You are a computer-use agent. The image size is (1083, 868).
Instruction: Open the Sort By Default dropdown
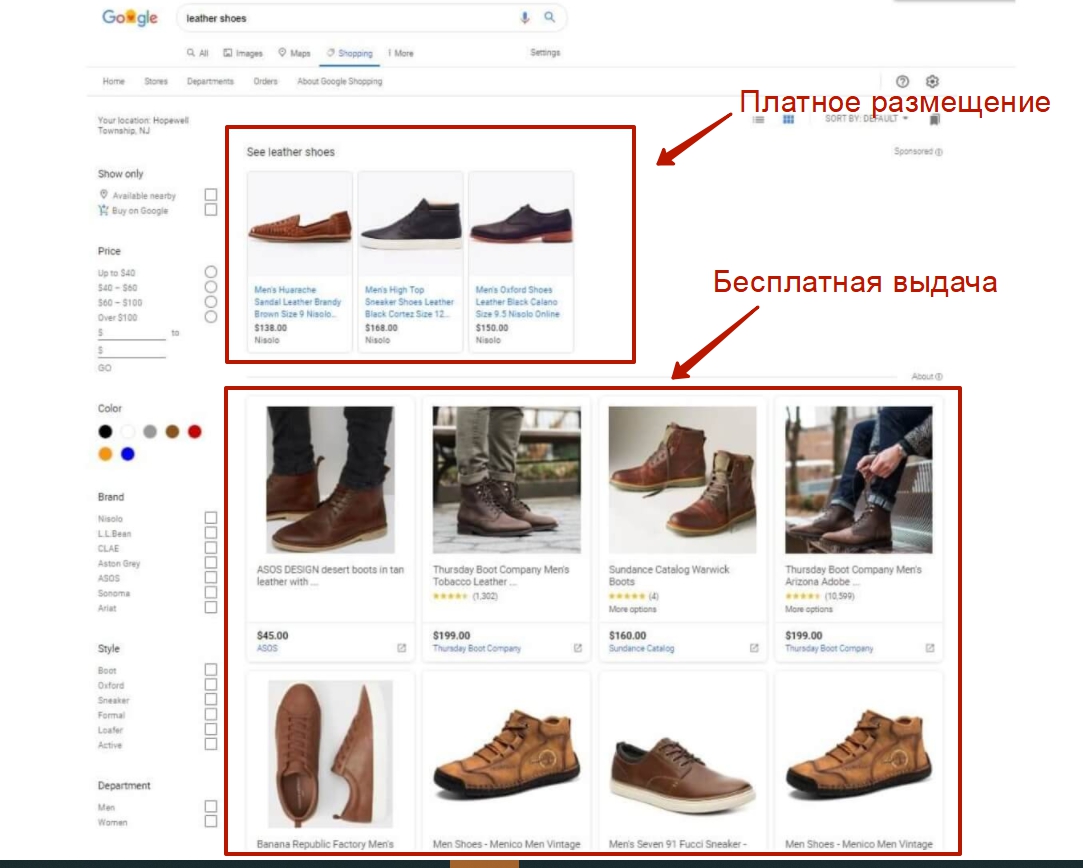[866, 119]
